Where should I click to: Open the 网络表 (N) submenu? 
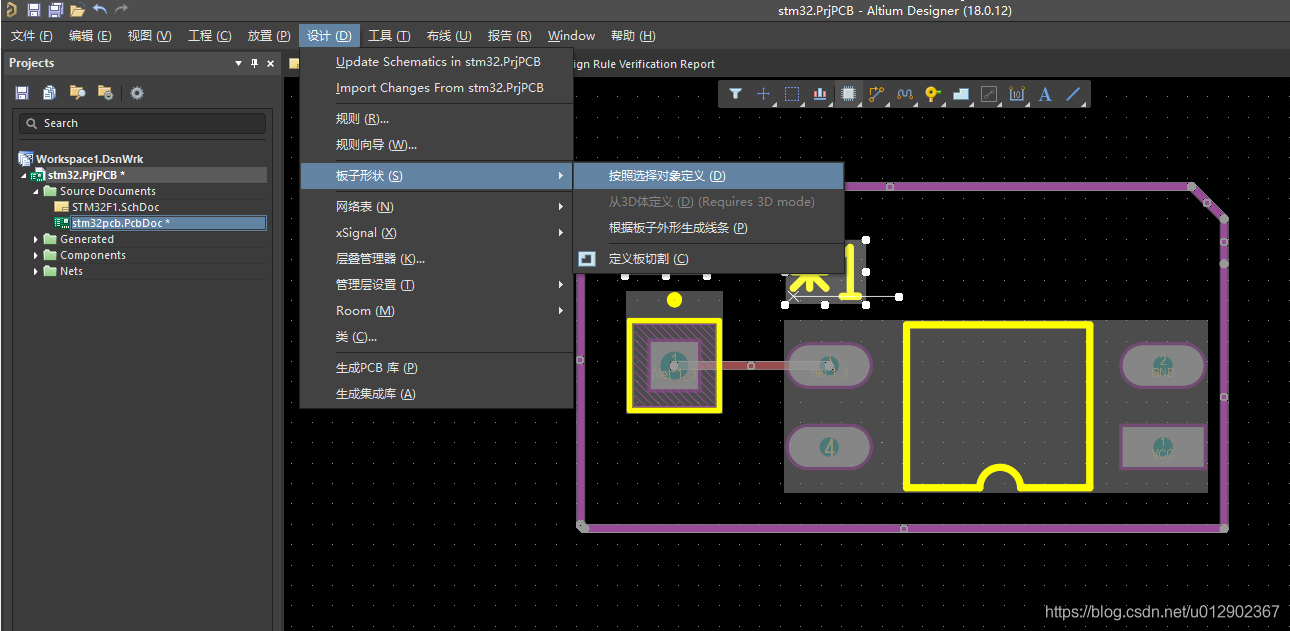click(437, 207)
